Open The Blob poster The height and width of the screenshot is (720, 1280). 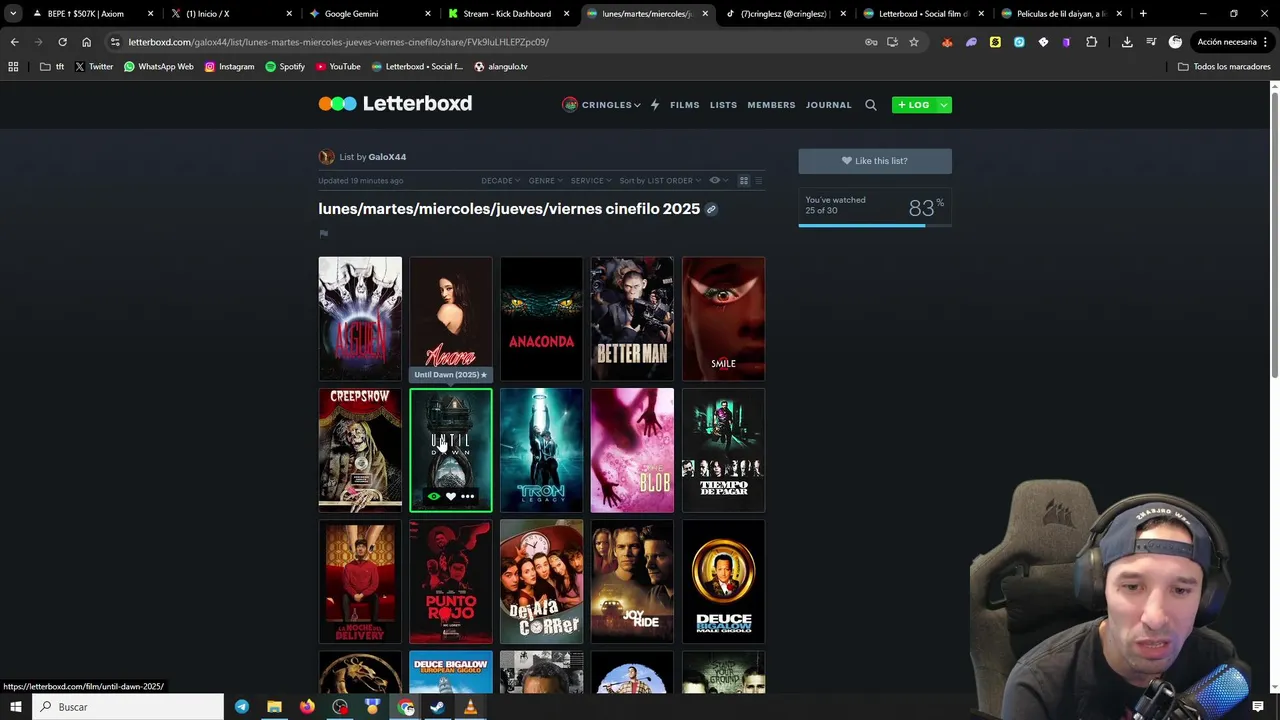click(632, 450)
